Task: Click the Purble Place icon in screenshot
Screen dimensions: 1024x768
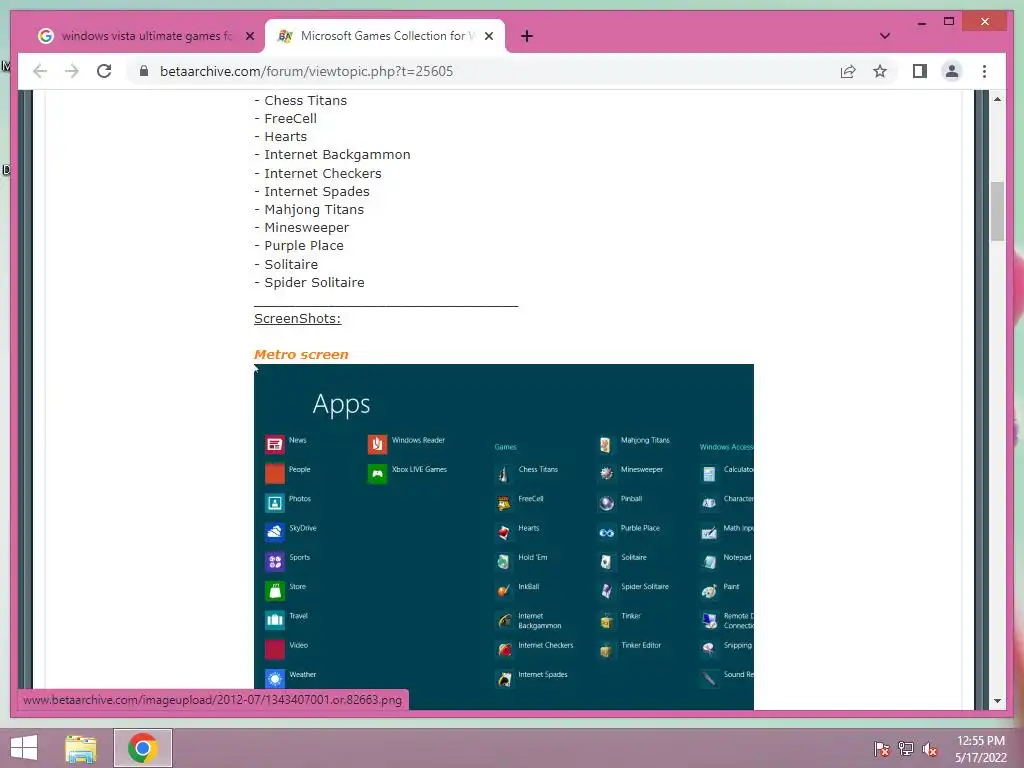Action: click(606, 532)
